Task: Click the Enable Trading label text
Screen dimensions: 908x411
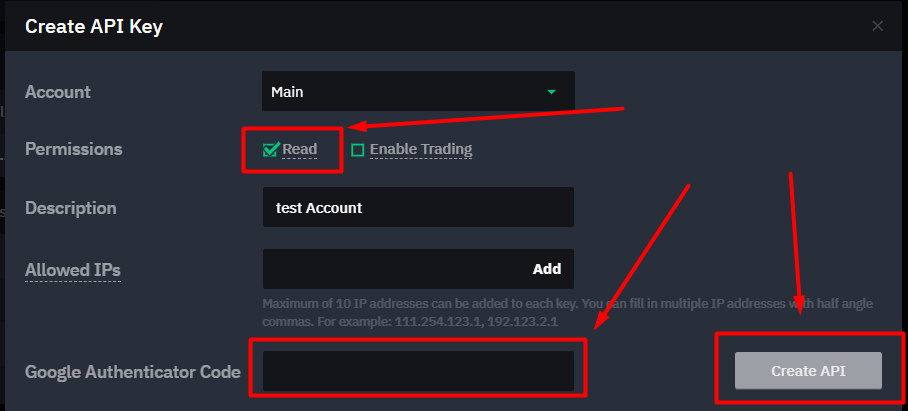Action: pyautogui.click(x=420, y=150)
